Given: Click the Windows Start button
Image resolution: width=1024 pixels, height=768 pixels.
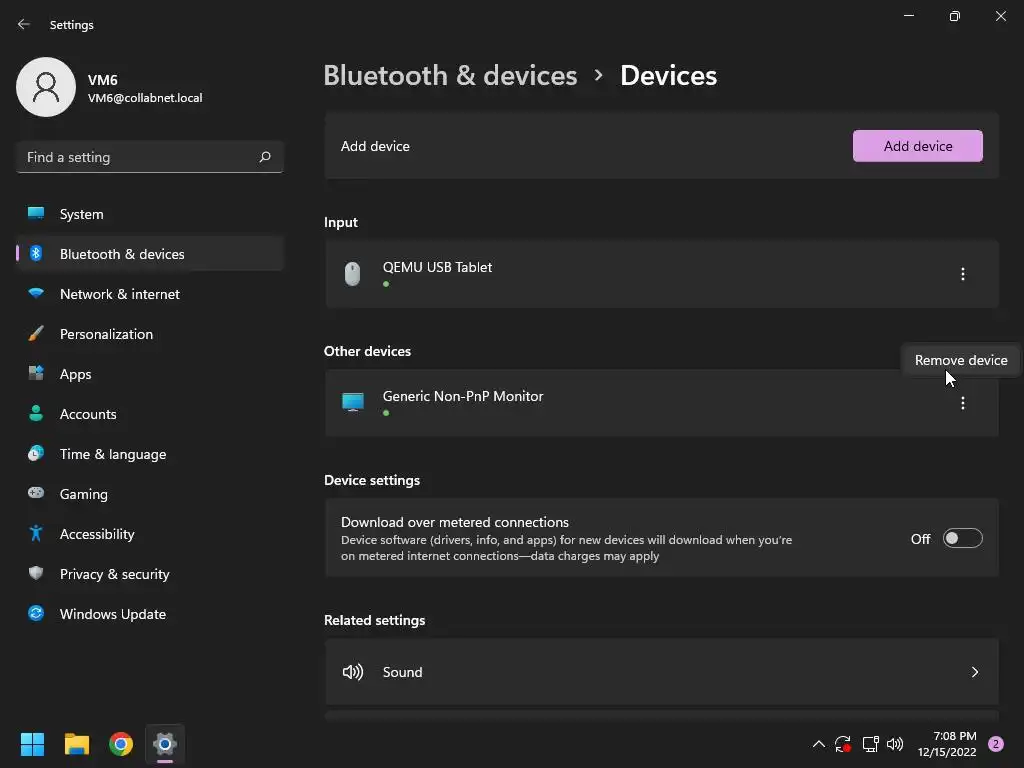Looking at the screenshot, I should coord(33,744).
